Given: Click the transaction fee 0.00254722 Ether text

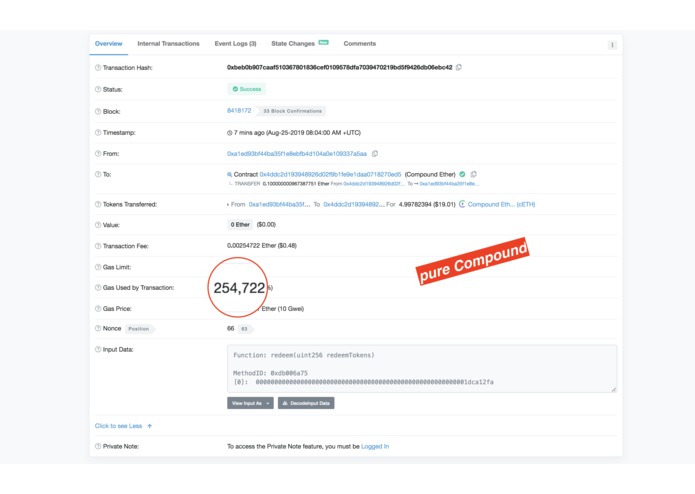Looking at the screenshot, I should click(x=262, y=245).
